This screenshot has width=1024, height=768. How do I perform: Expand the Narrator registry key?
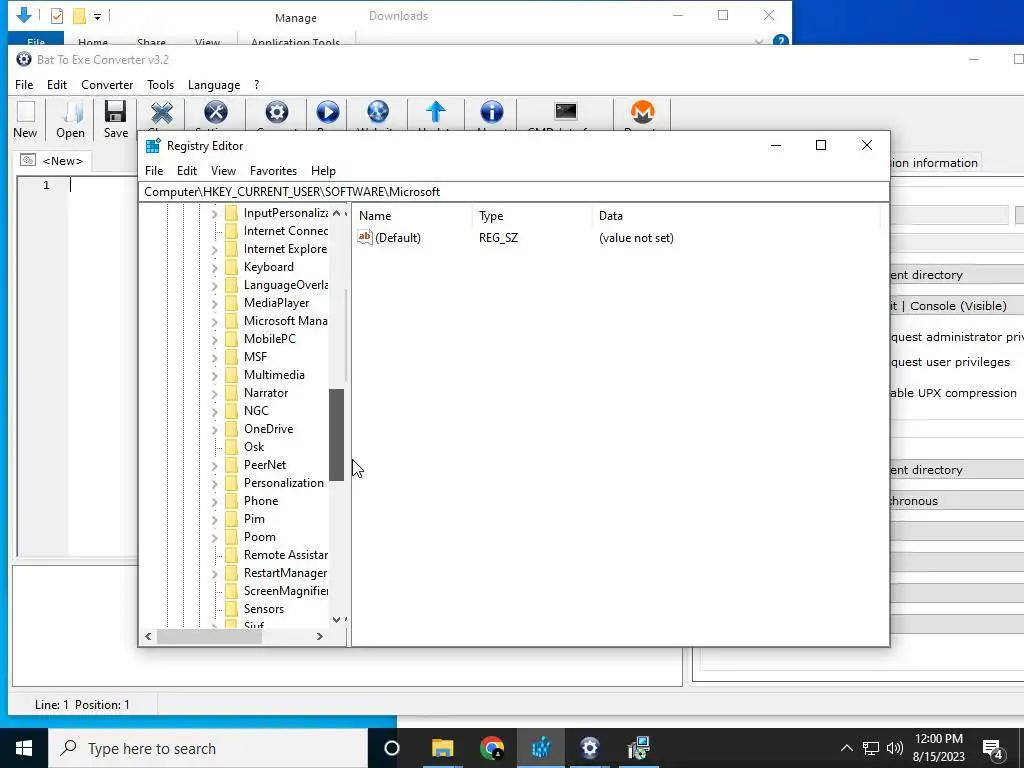(x=214, y=393)
